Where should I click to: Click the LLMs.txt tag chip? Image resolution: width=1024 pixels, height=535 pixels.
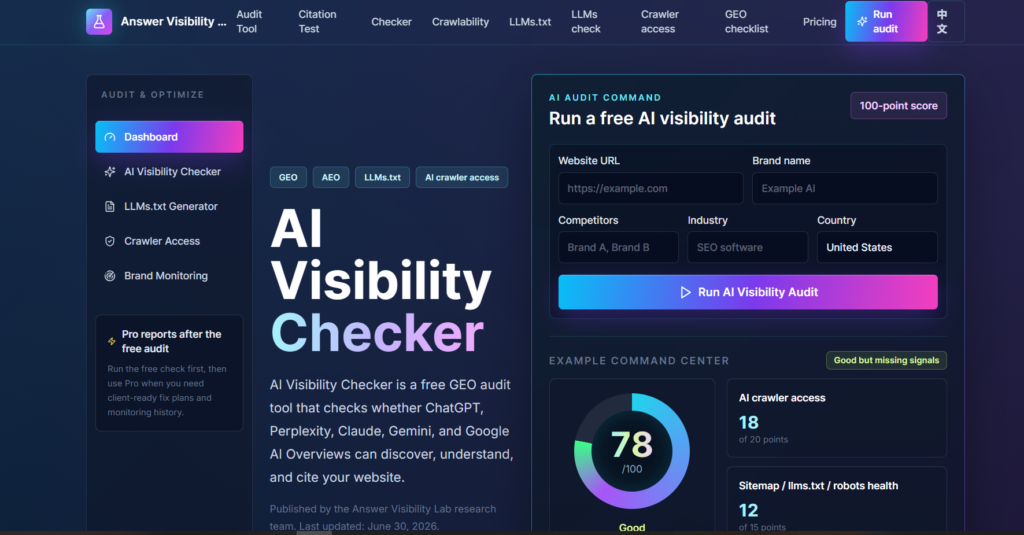click(x=382, y=177)
